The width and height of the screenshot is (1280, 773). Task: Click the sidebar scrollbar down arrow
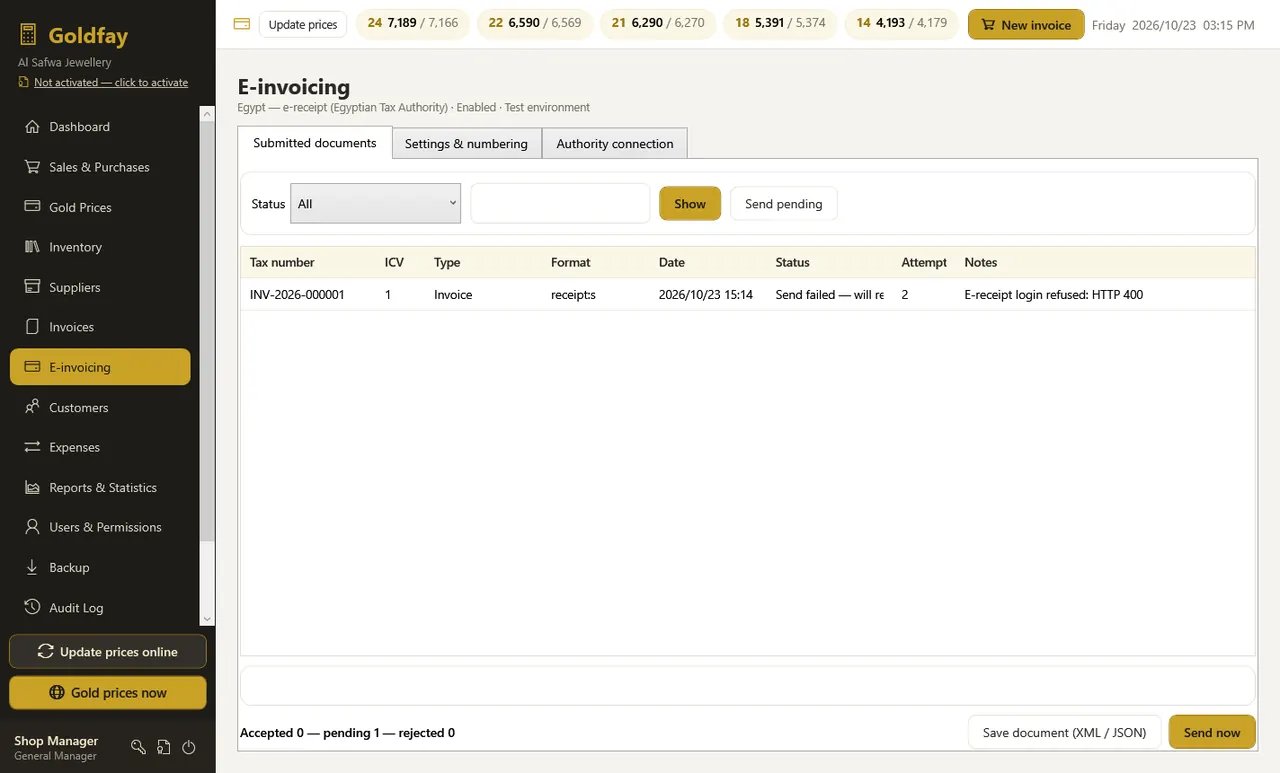[208, 619]
